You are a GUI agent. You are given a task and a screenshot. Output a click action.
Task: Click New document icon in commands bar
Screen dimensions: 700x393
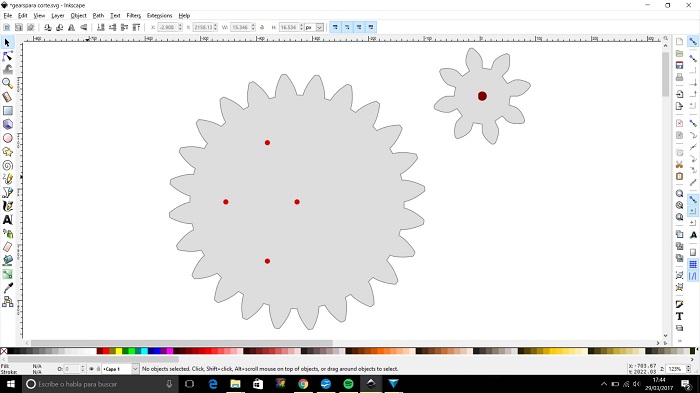tap(679, 42)
